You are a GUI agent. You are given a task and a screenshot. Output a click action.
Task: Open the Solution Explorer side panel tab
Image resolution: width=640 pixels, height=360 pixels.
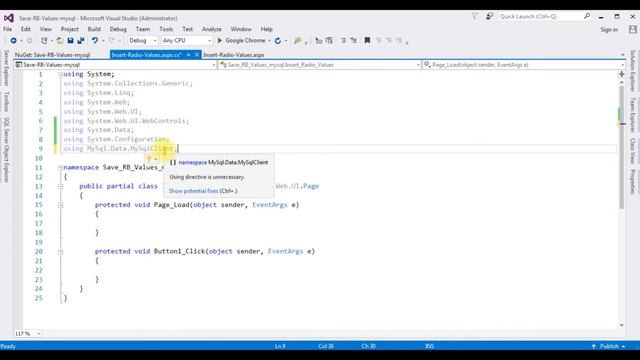[633, 71]
